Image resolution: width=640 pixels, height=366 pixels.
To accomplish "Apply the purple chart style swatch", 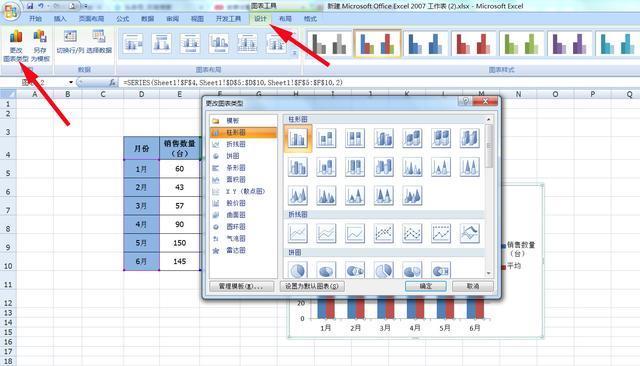I will pos(570,44).
